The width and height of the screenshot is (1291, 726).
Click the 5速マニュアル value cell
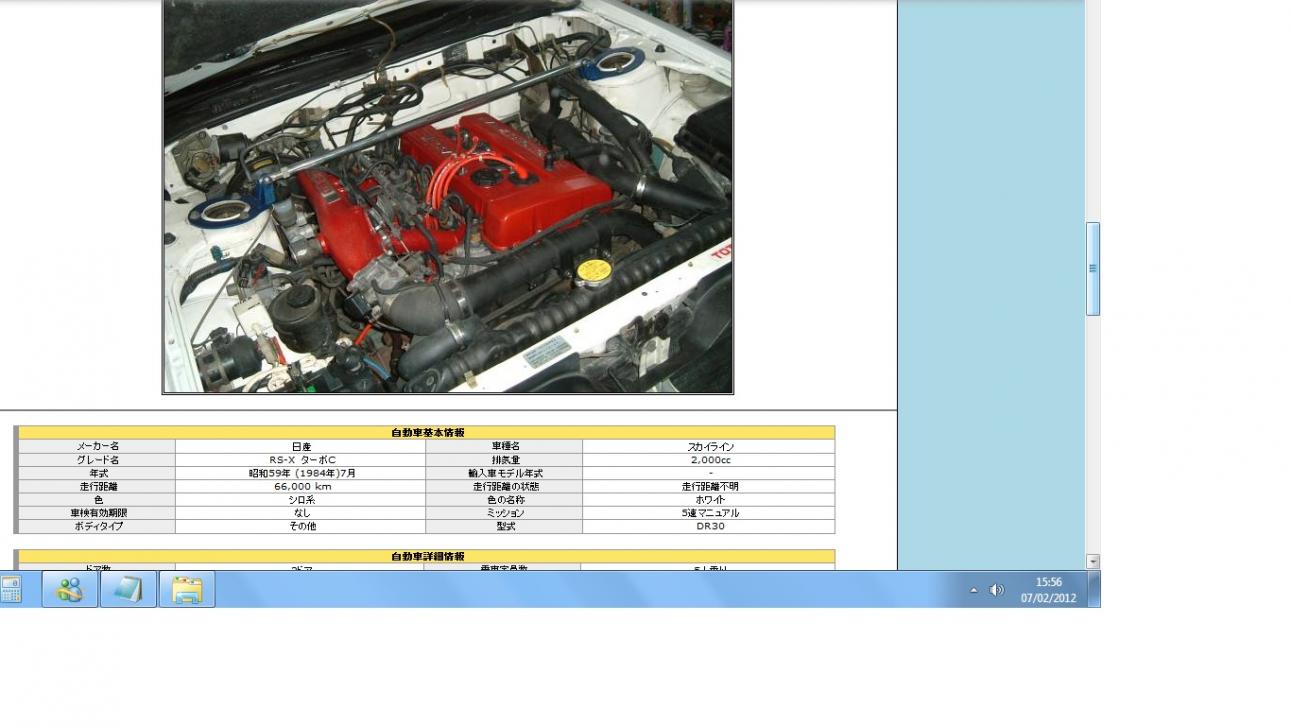click(709, 512)
